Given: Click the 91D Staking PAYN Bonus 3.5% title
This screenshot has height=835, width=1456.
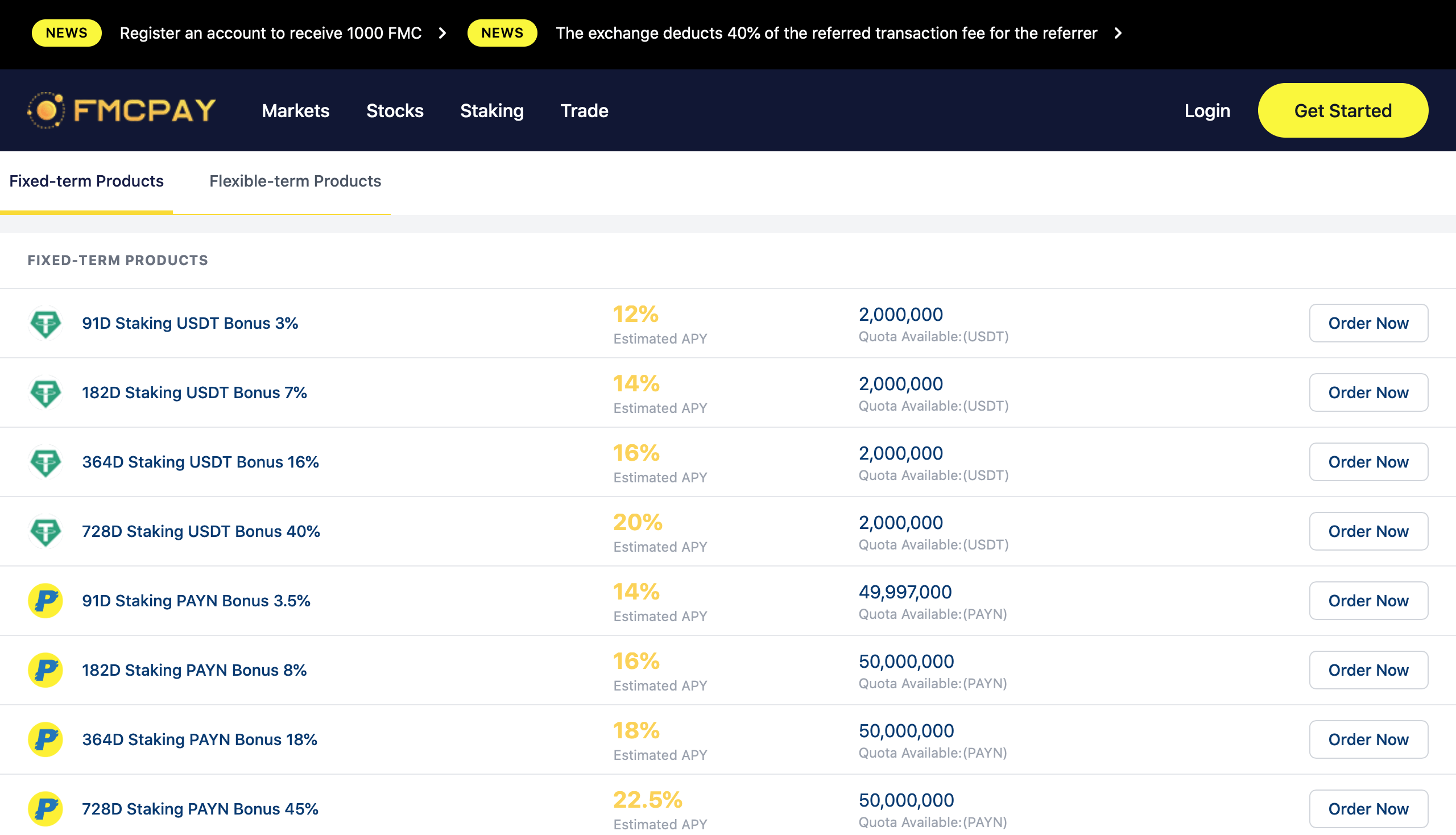Looking at the screenshot, I should [x=196, y=601].
